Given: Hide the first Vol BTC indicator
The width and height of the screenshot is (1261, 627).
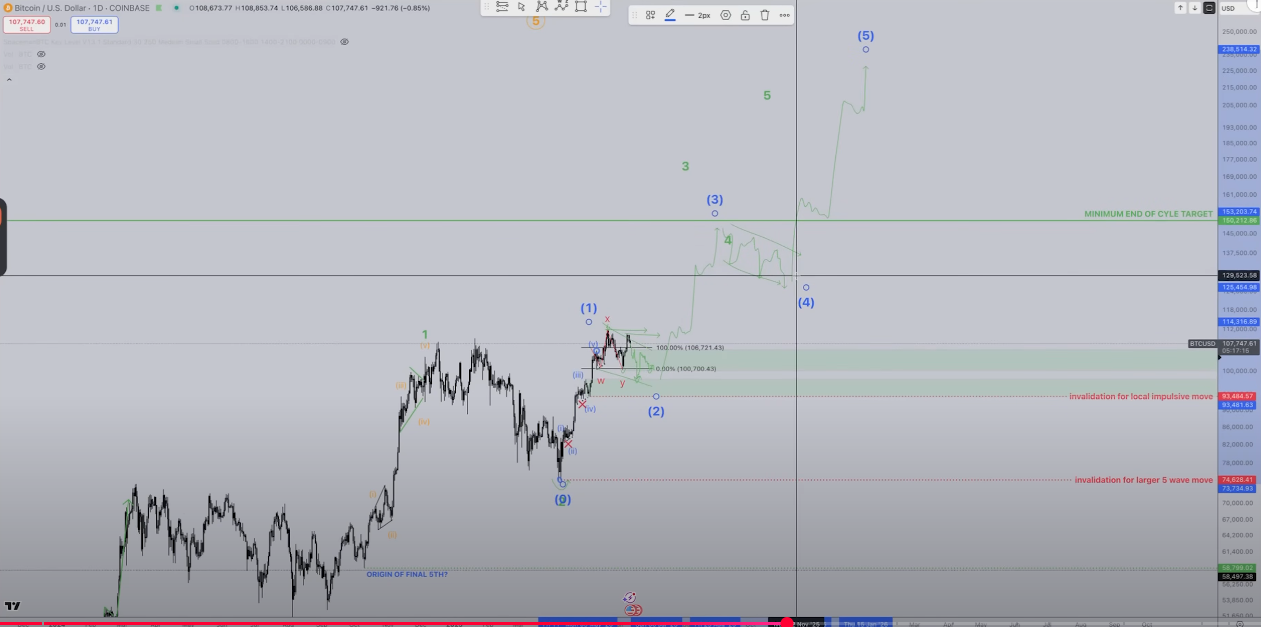Looking at the screenshot, I should point(41,54).
